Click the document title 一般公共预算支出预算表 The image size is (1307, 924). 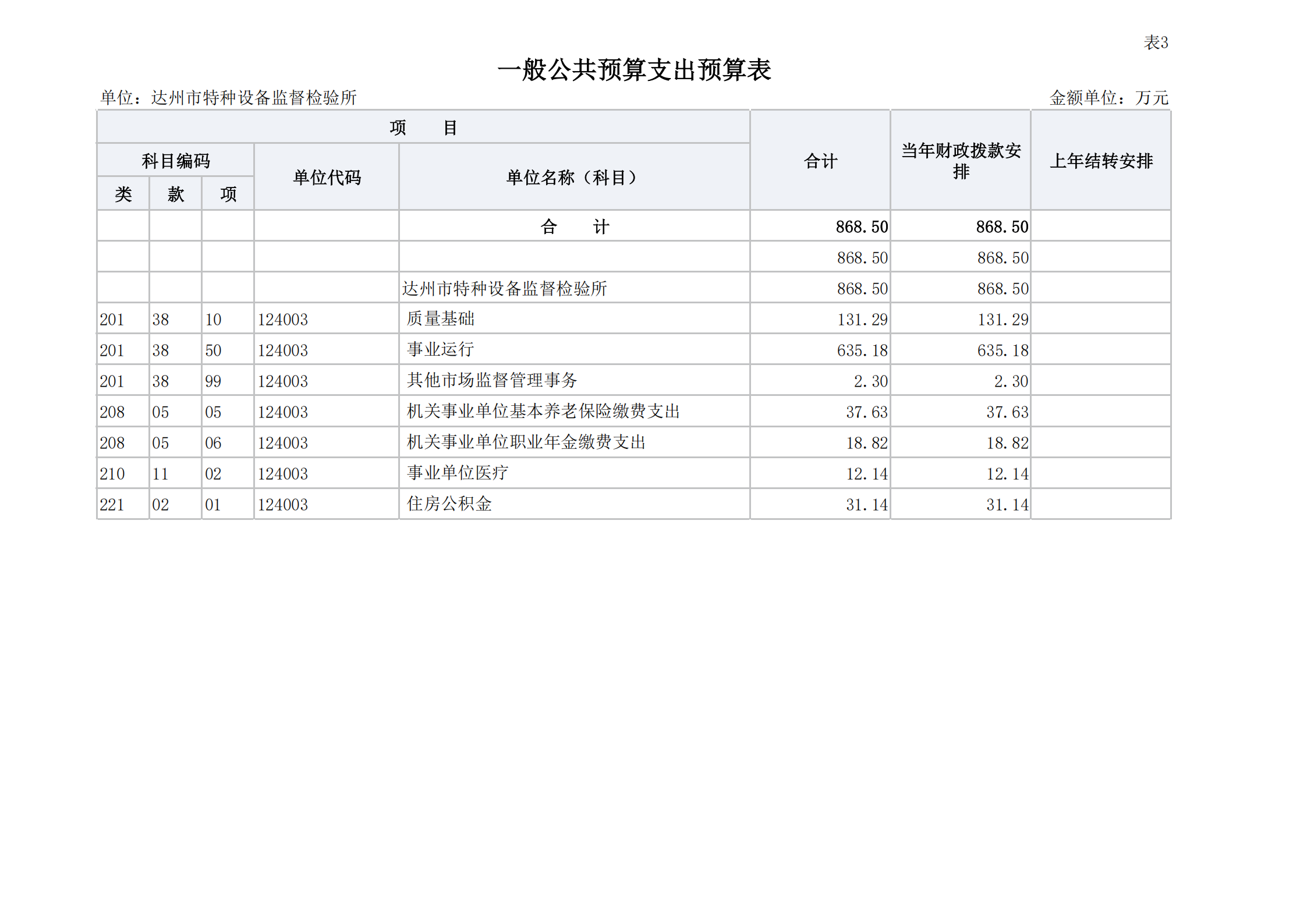[x=634, y=70]
